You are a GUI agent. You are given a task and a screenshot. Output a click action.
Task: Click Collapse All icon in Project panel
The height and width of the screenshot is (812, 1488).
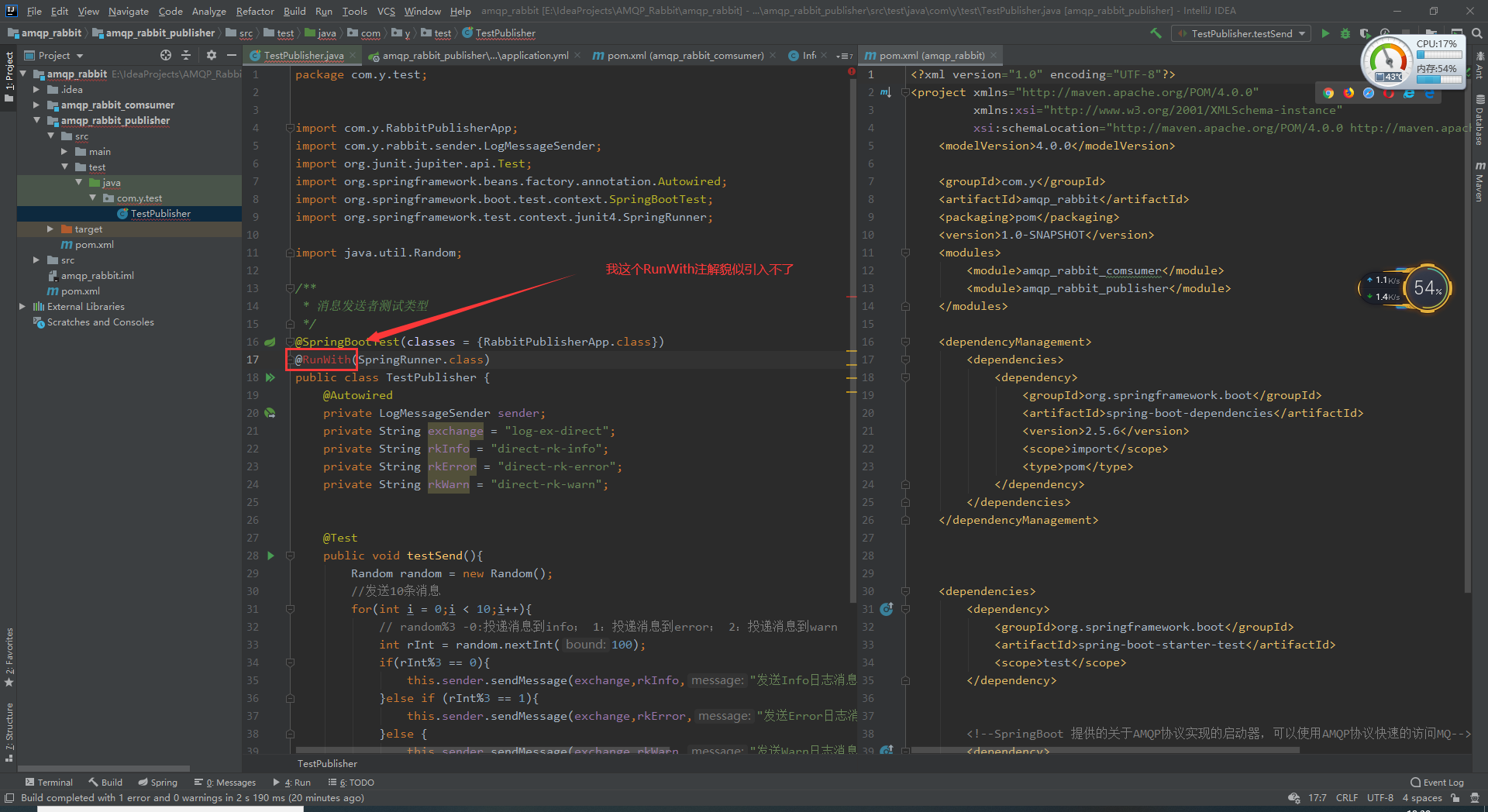[186, 55]
